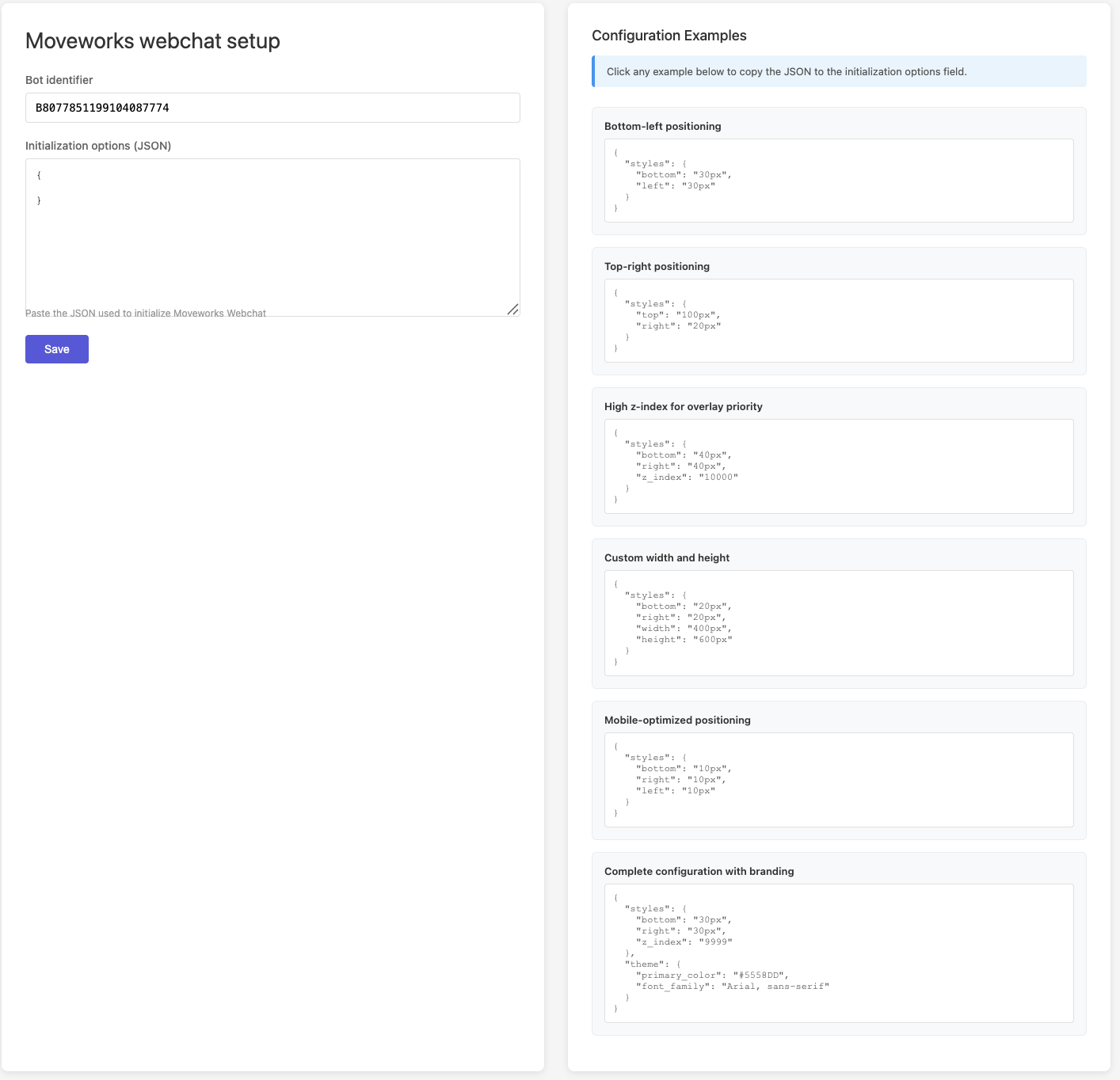The image size is (1120, 1080).
Task: Copy the Bottom-left positioning JSON example
Action: [x=839, y=181]
